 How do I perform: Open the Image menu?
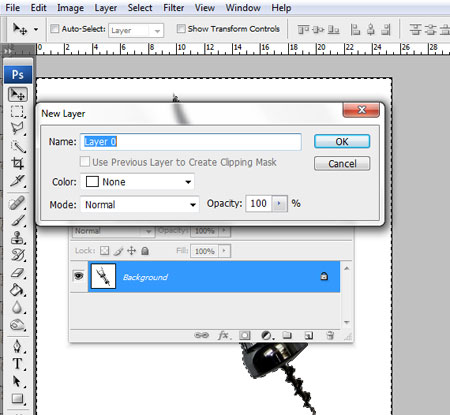pos(70,8)
